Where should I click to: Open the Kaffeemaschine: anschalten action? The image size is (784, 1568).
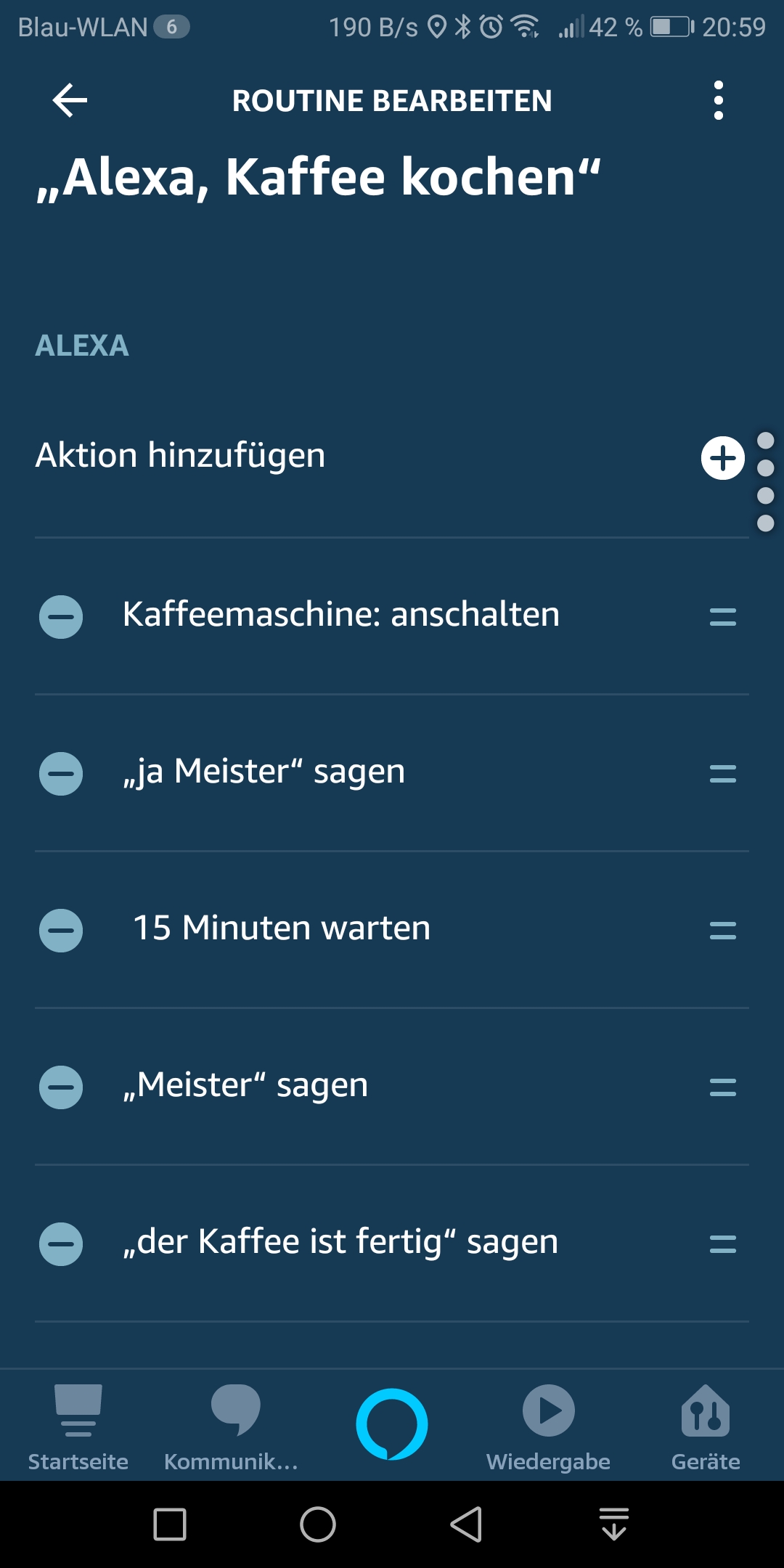pyautogui.click(x=341, y=615)
